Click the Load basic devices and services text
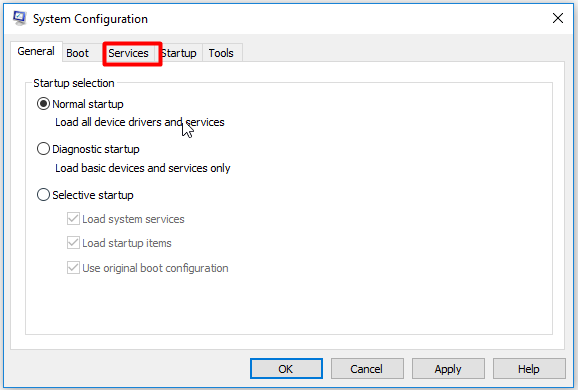This screenshot has height=390, width=578. click(143, 168)
